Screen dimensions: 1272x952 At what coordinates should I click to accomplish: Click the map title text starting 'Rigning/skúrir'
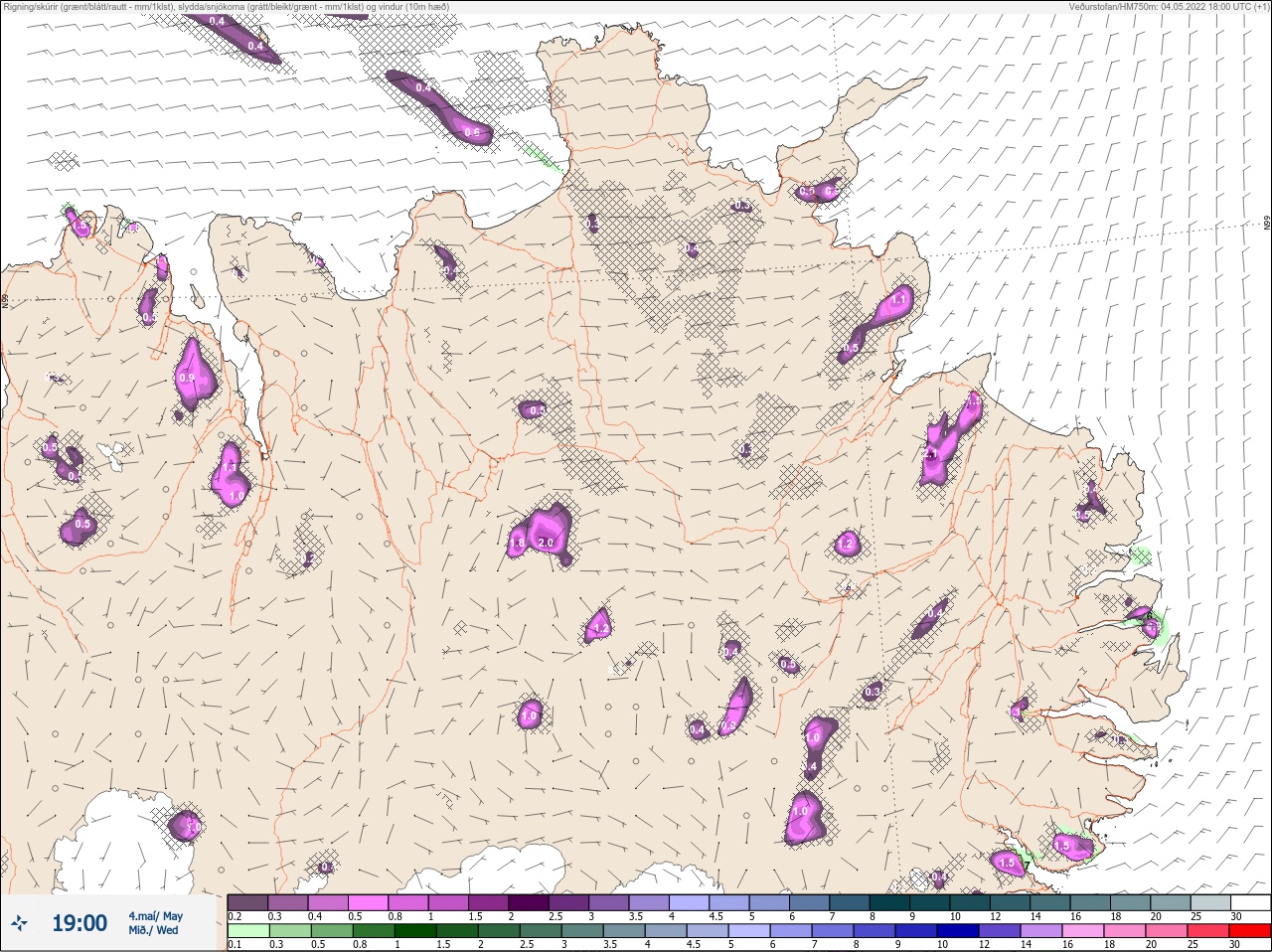(x=226, y=7)
